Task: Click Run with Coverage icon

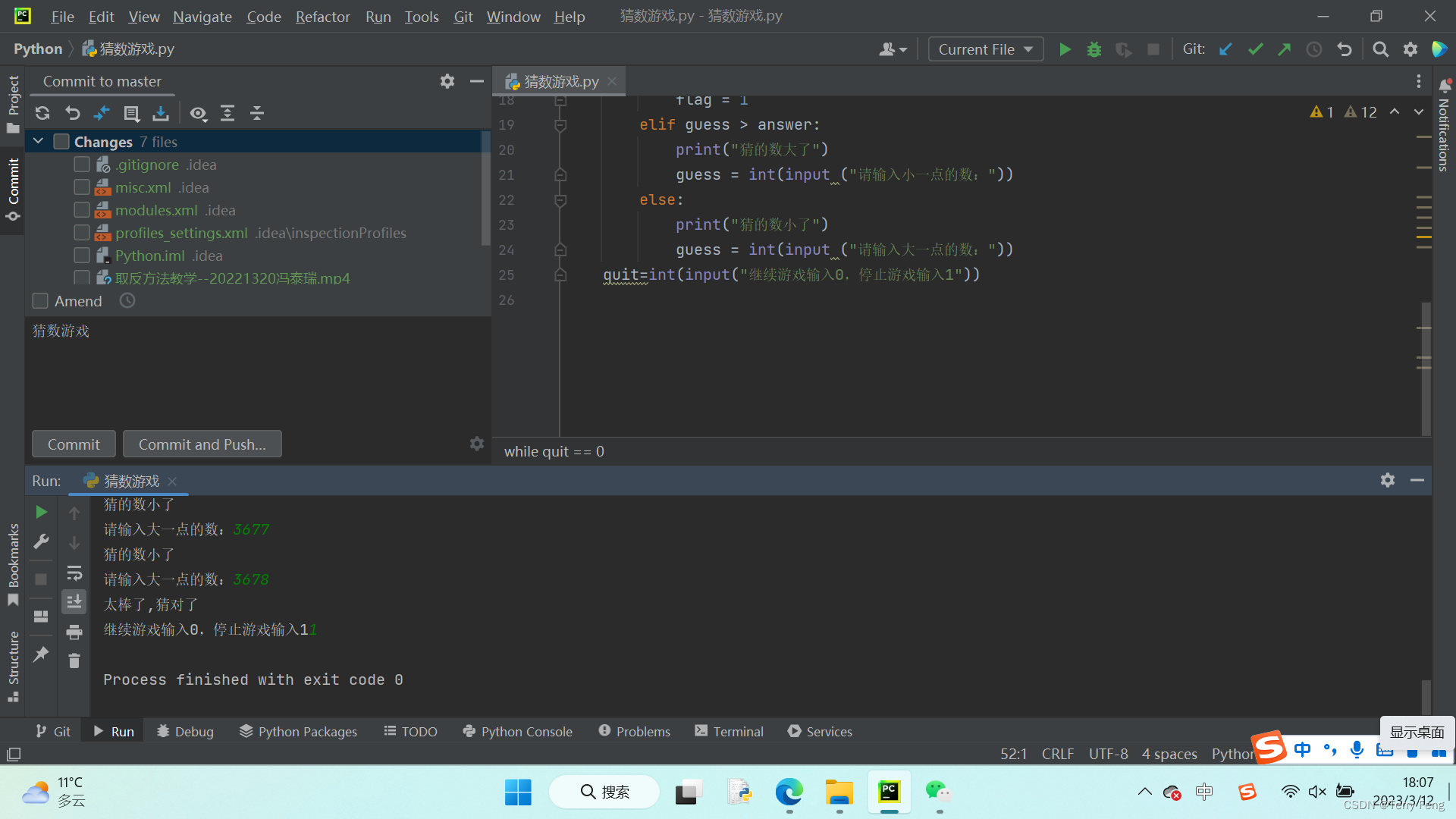Action: (x=1124, y=49)
